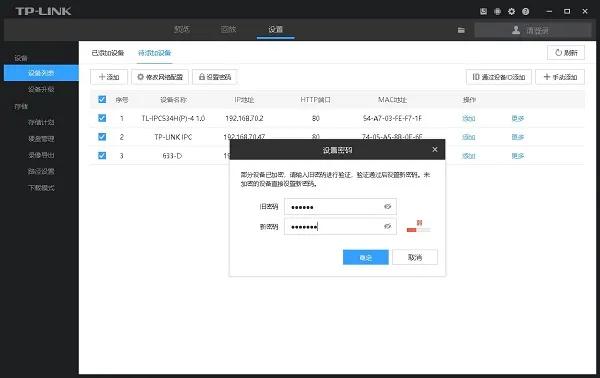
Task: Click the MAC地址 column header
Action: click(x=392, y=100)
